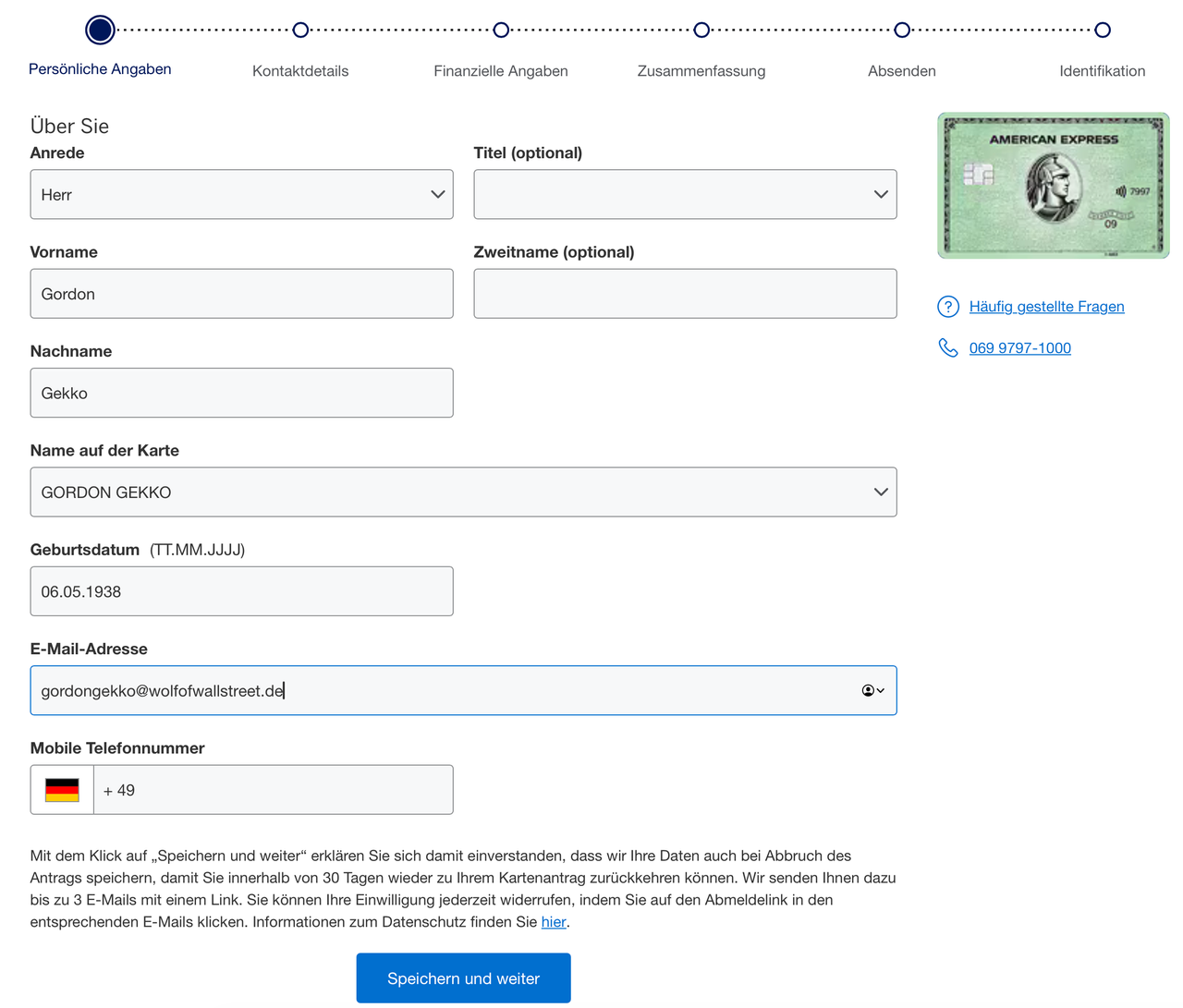Click the Geburtsdatum field with 06.05.1938

coord(242,591)
